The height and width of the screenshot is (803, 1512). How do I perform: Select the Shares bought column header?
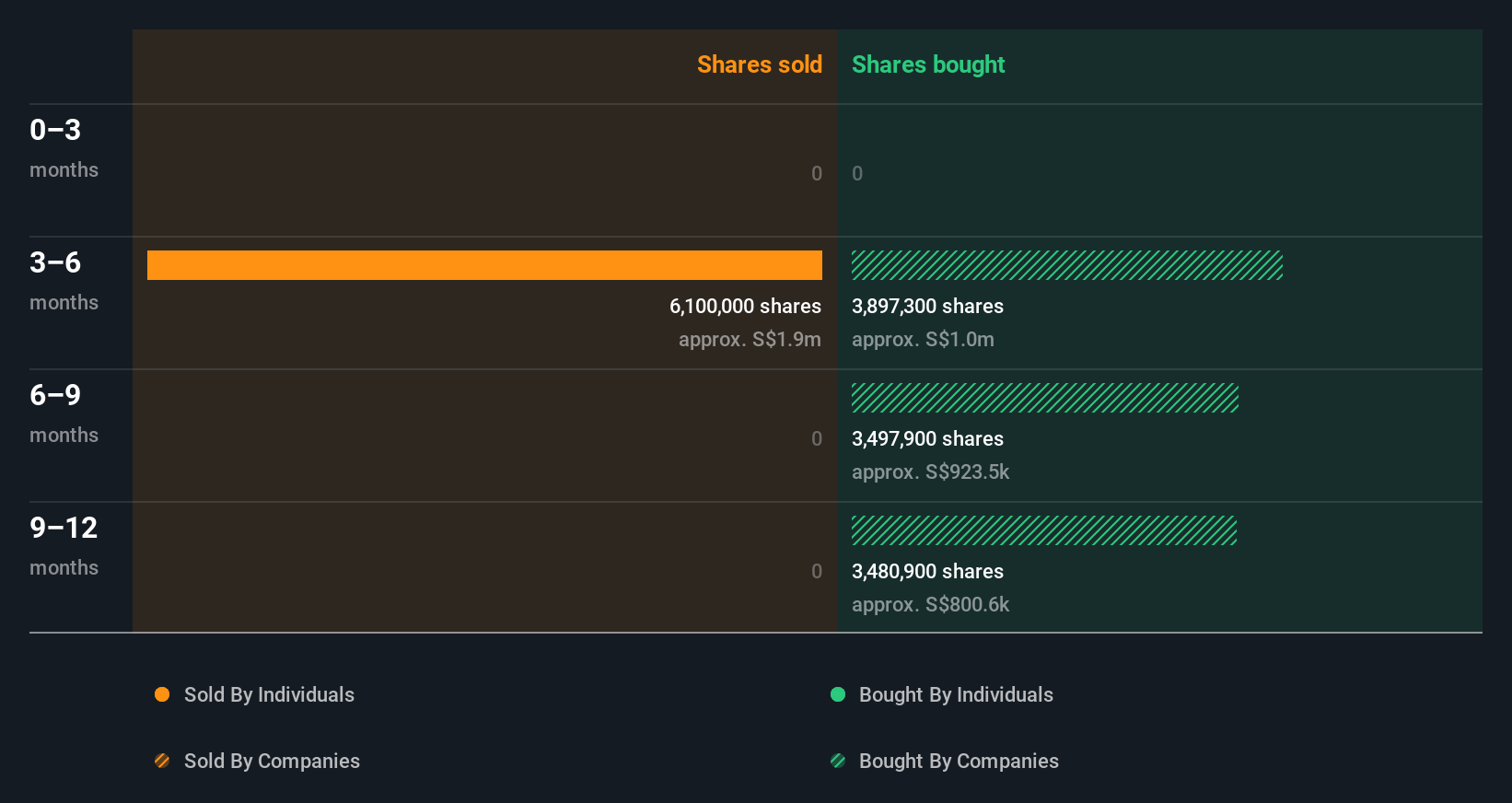[x=927, y=64]
